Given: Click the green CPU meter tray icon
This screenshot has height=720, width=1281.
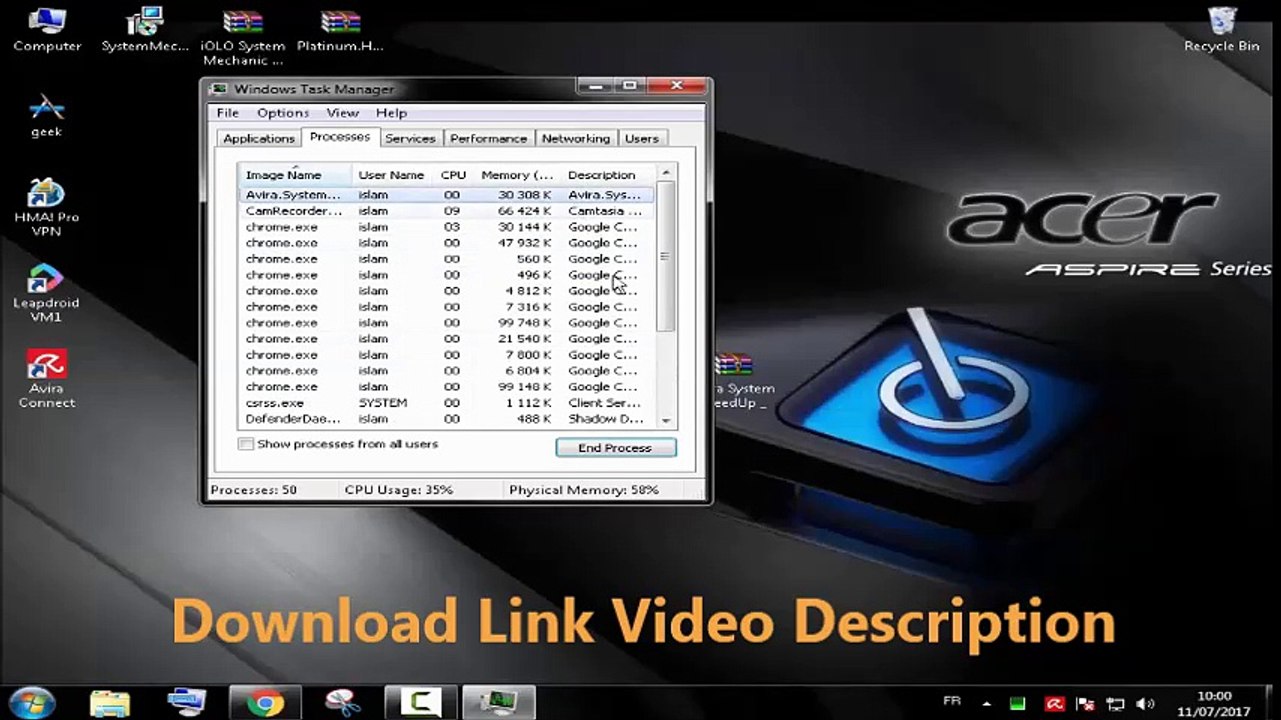Looking at the screenshot, I should click(1018, 704).
